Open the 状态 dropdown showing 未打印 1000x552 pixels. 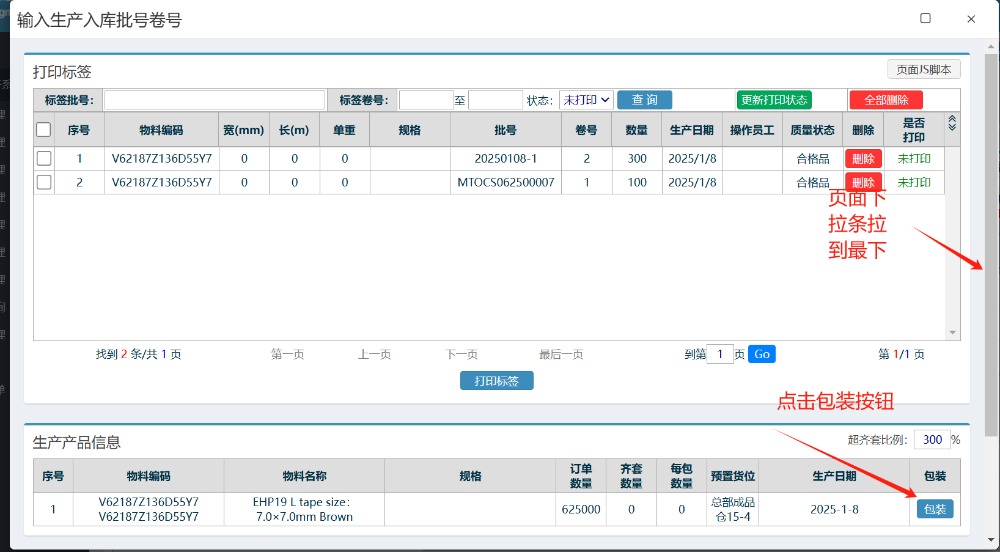tap(585, 100)
